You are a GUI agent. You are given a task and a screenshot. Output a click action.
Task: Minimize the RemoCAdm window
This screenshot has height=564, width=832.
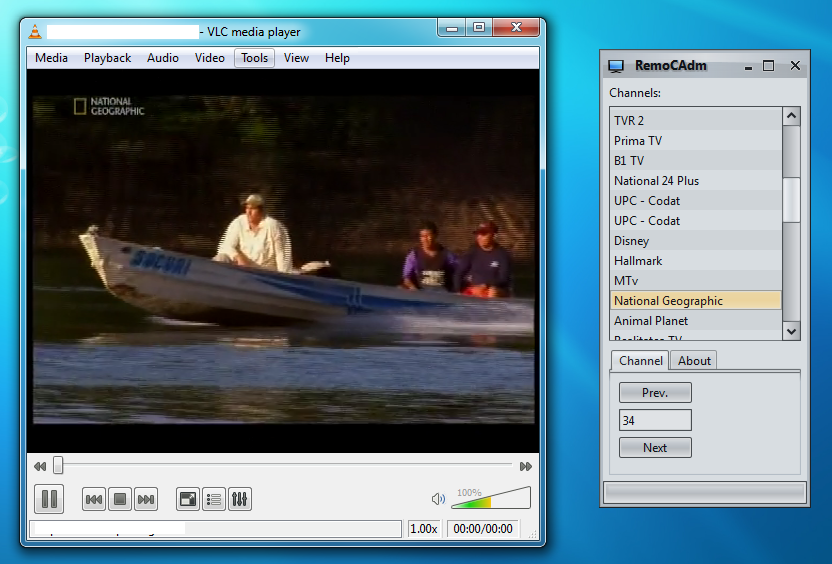click(748, 66)
